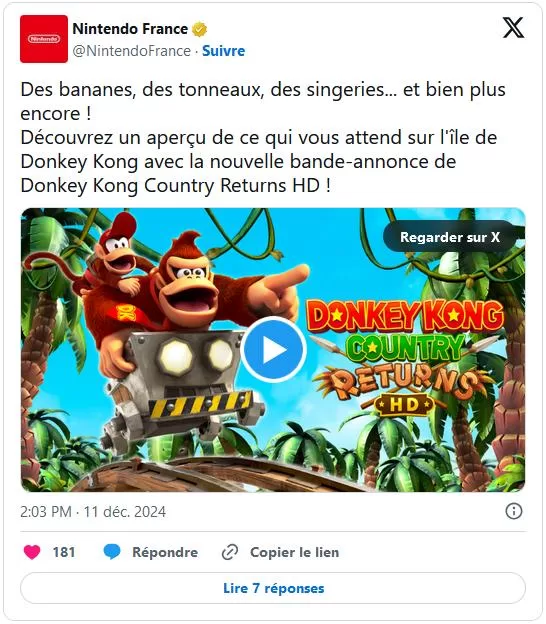Image resolution: width=546 pixels, height=624 pixels.
Task: Open the Nintendo France profile avatar
Action: 44,39
